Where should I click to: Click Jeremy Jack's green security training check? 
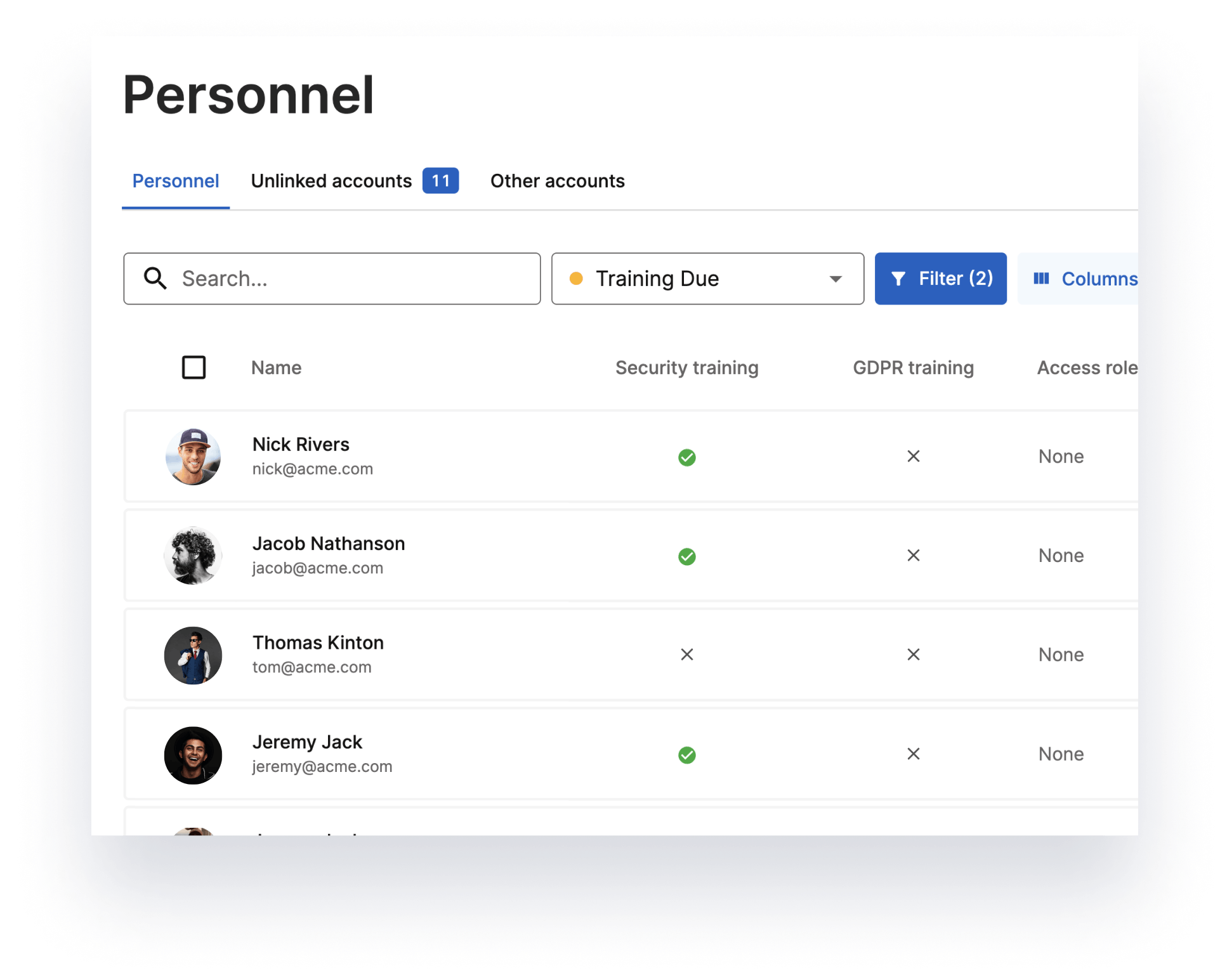point(686,755)
